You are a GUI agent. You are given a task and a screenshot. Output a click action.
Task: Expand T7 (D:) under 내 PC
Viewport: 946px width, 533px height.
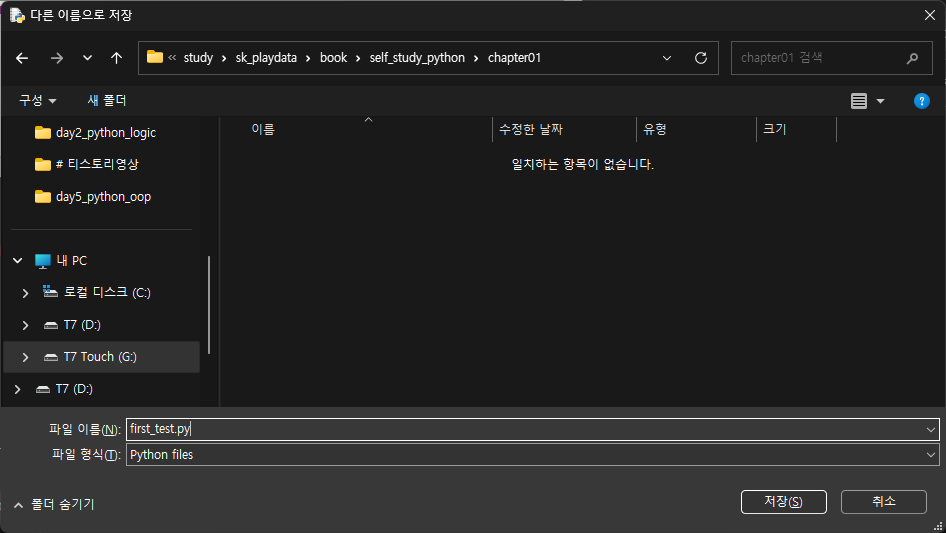[25, 325]
